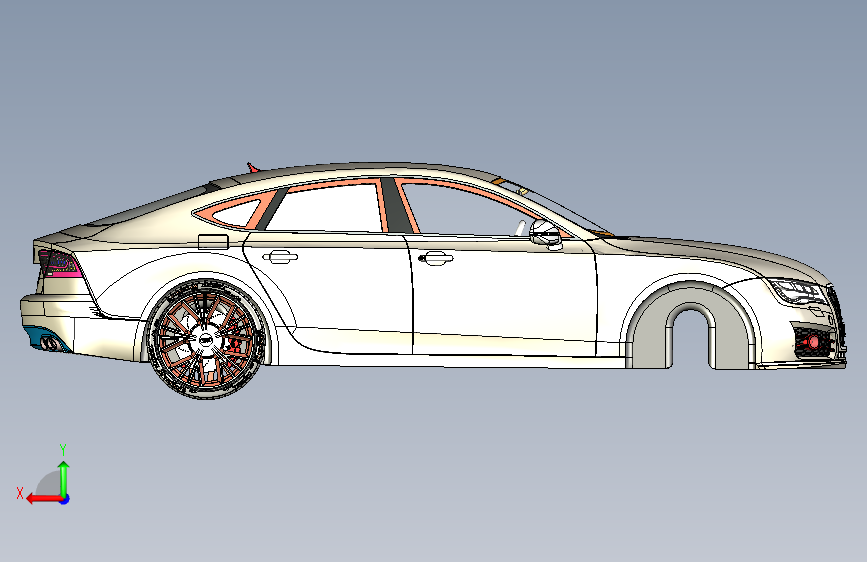Image resolution: width=867 pixels, height=562 pixels.
Task: Select the rear quarter window glass
Action: tap(236, 214)
